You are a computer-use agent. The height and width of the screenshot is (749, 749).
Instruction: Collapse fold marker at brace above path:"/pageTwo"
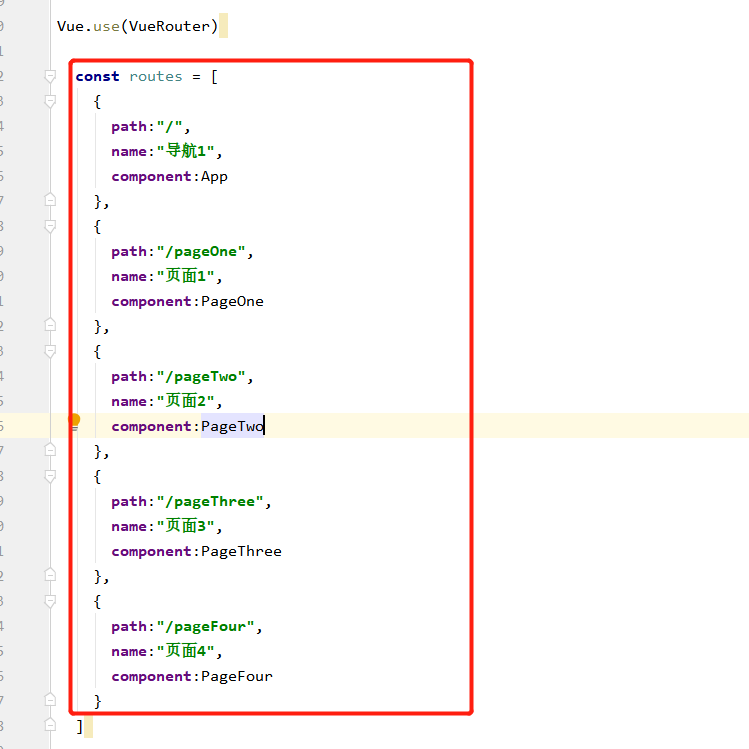point(50,352)
